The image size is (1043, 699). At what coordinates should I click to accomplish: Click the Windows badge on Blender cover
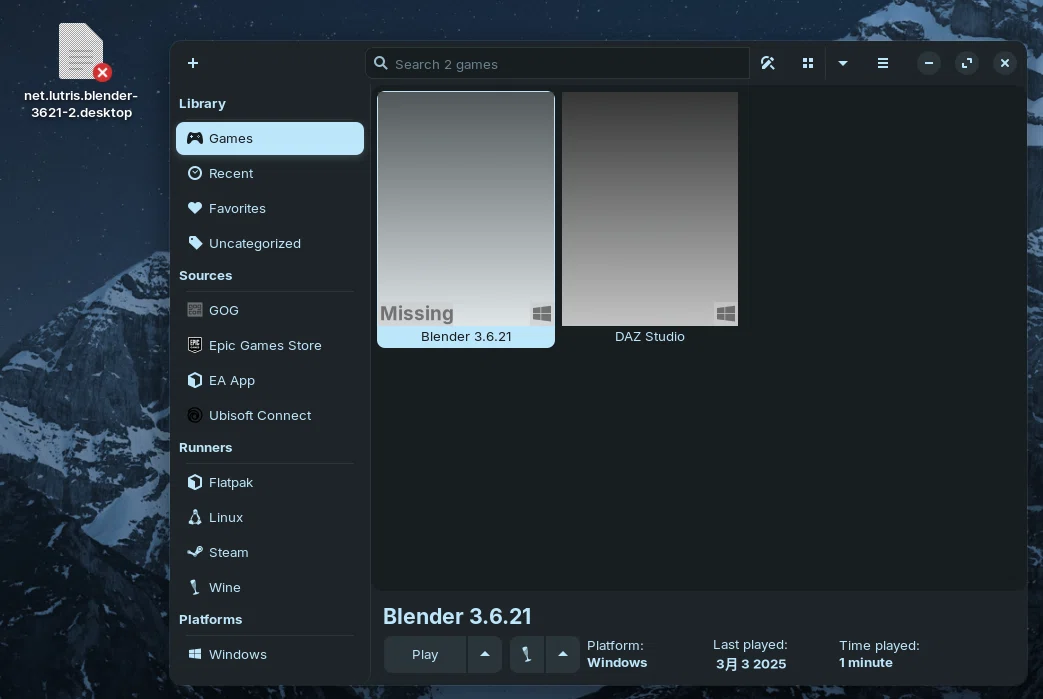point(541,313)
